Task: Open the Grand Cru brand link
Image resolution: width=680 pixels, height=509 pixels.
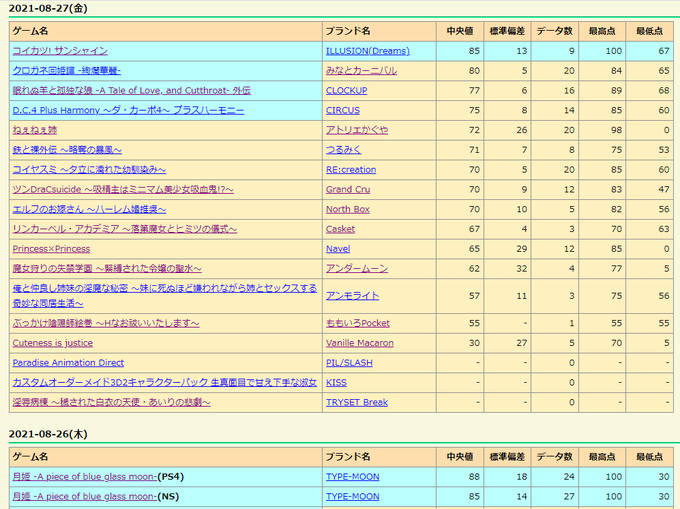Action: coord(348,189)
